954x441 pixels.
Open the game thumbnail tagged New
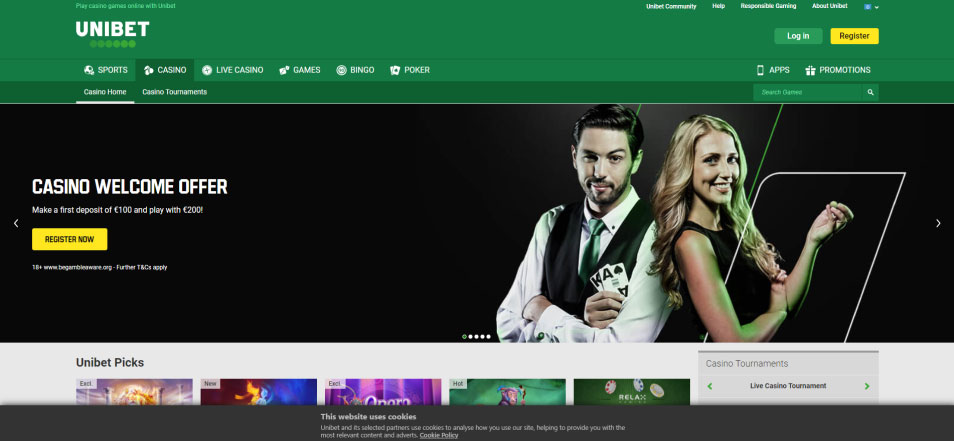coord(259,392)
